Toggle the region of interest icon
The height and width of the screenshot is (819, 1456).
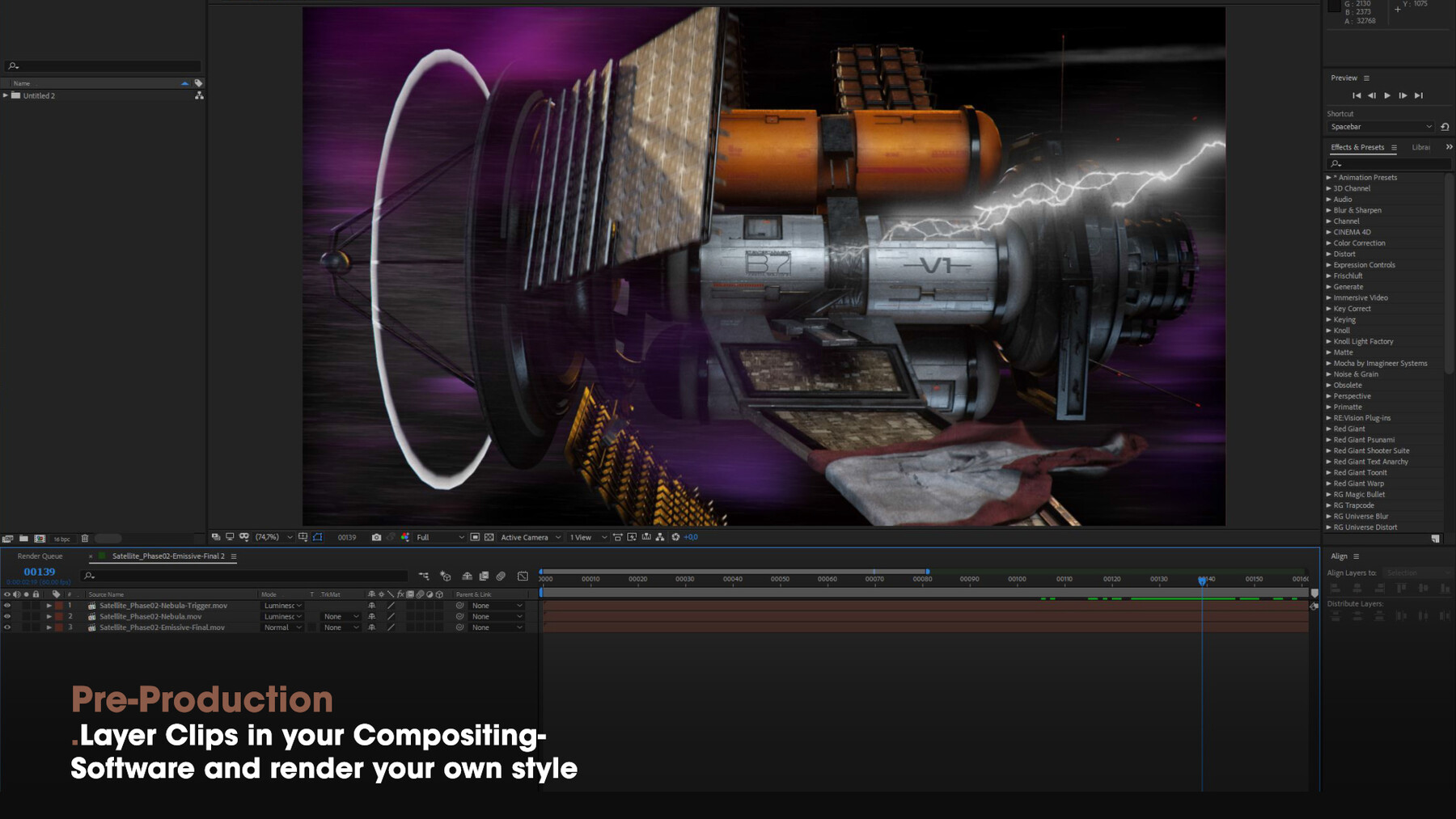tap(475, 537)
